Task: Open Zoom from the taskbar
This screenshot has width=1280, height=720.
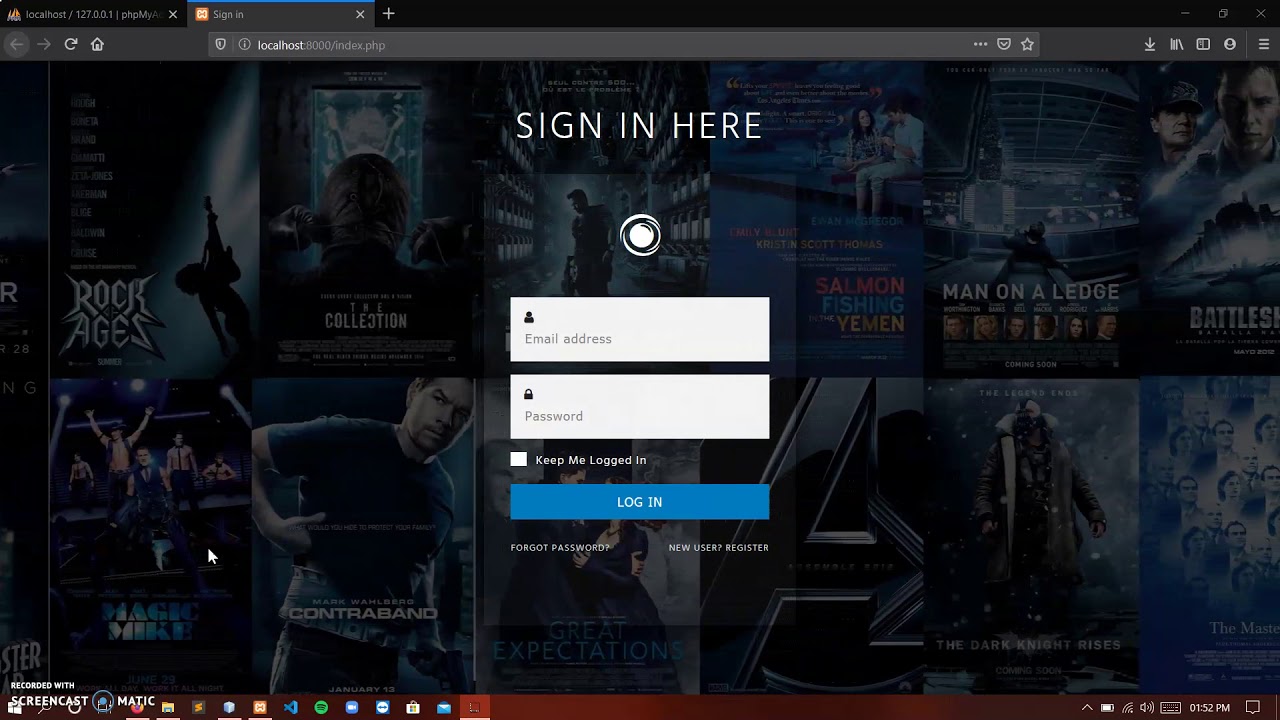Action: (352, 708)
